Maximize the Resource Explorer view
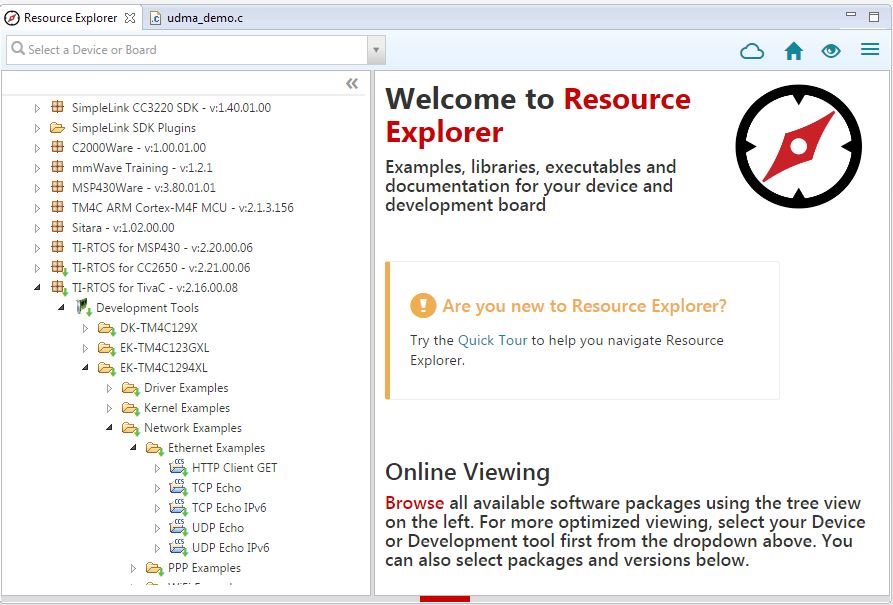The image size is (893, 605). tap(874, 17)
